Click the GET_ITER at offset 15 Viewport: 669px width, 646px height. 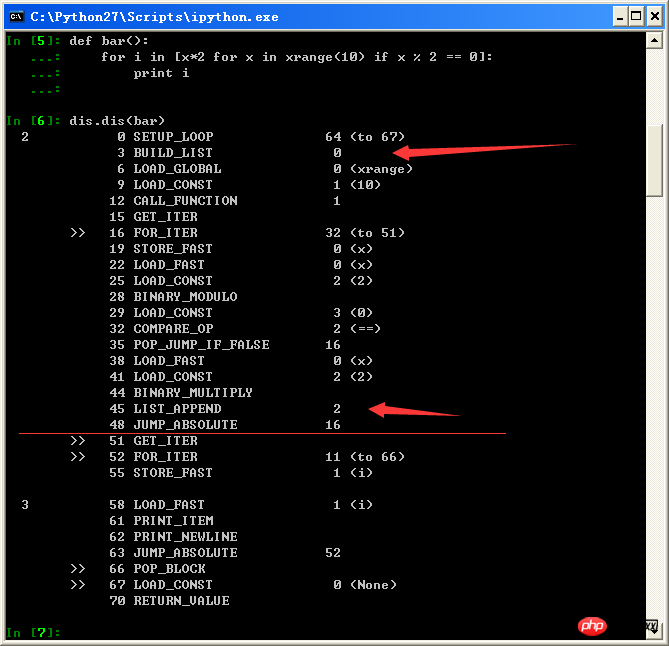(x=165, y=217)
